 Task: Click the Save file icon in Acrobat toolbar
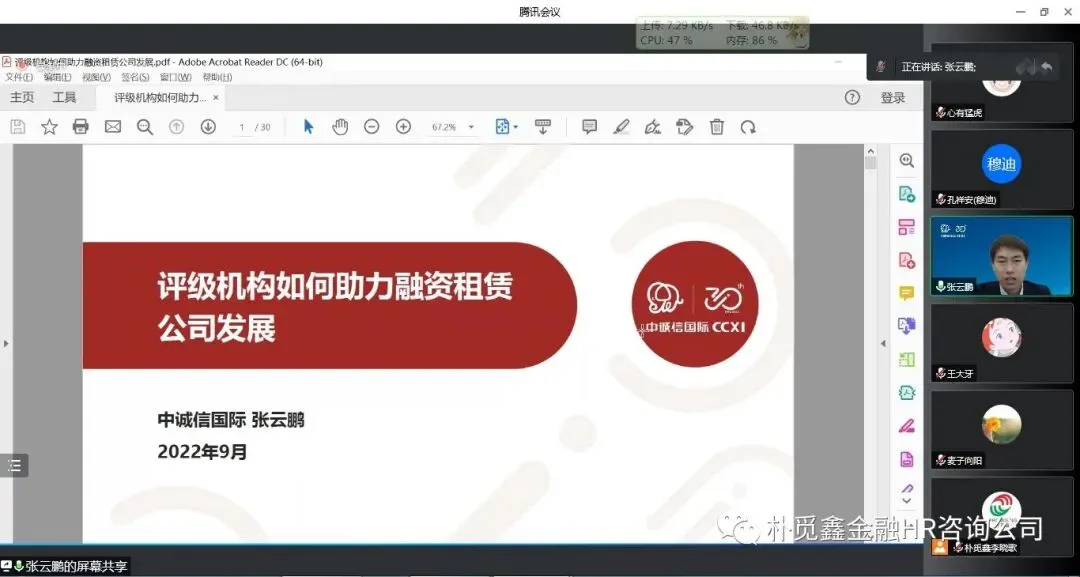pyautogui.click(x=18, y=127)
